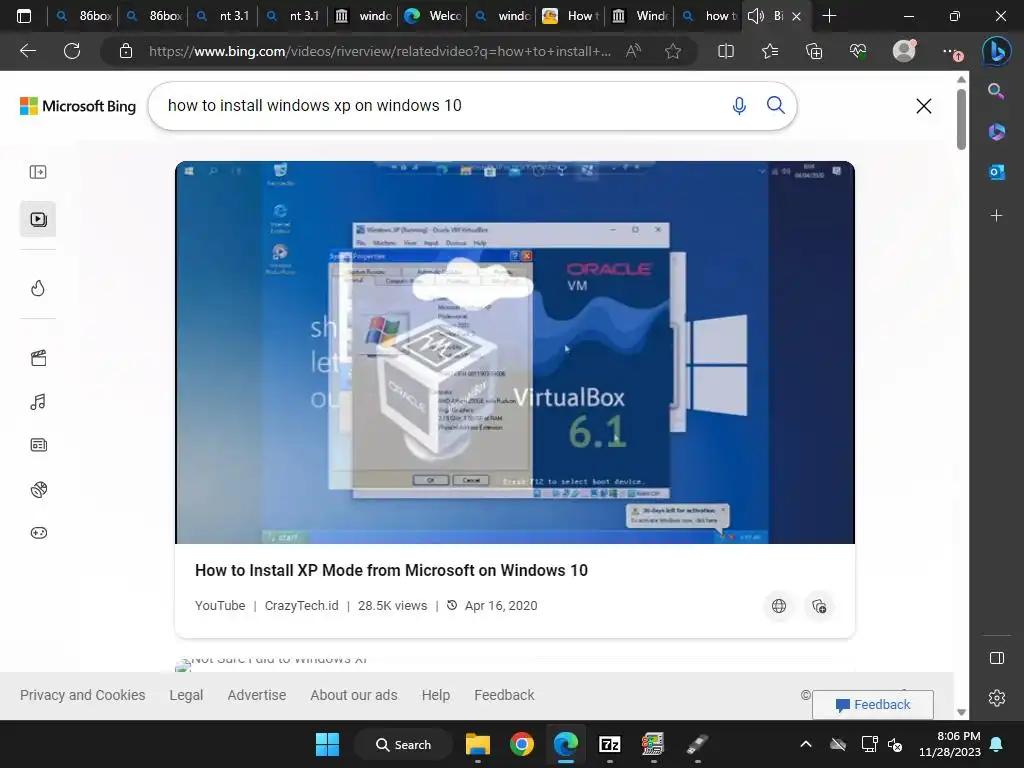Image resolution: width=1024 pixels, height=768 pixels.
Task: Open Outlook icon in Edge sidebar
Action: [996, 172]
